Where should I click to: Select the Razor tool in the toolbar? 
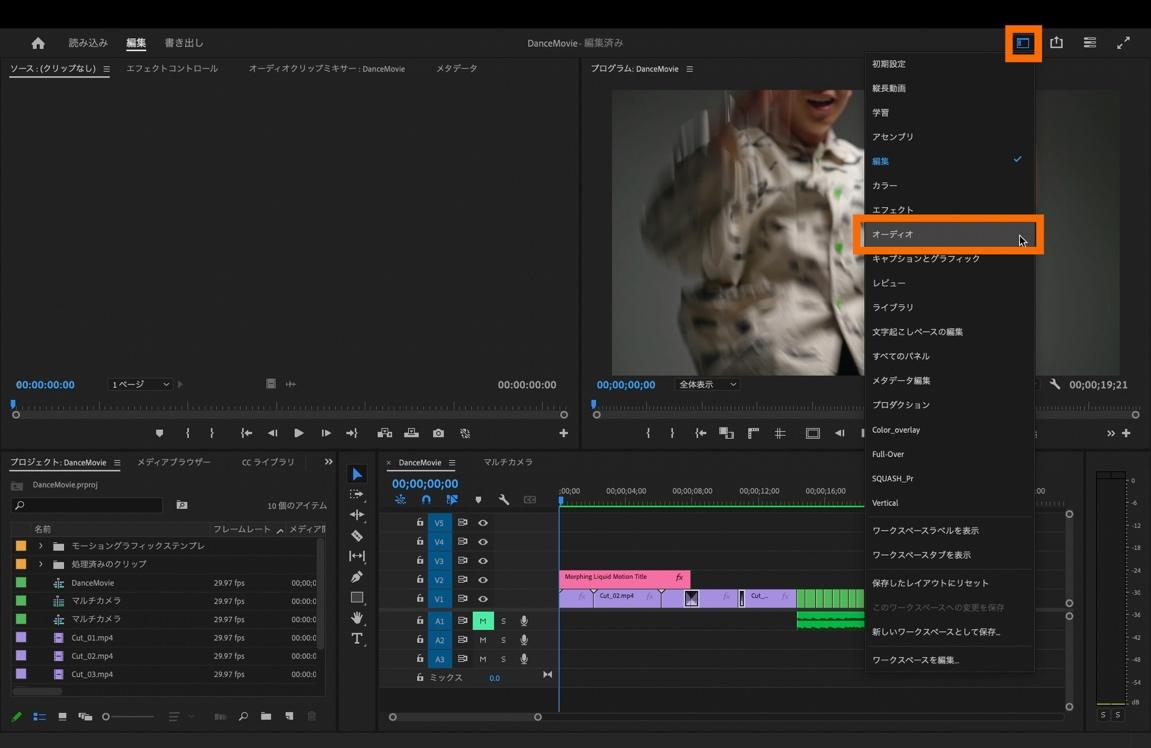tap(357, 535)
